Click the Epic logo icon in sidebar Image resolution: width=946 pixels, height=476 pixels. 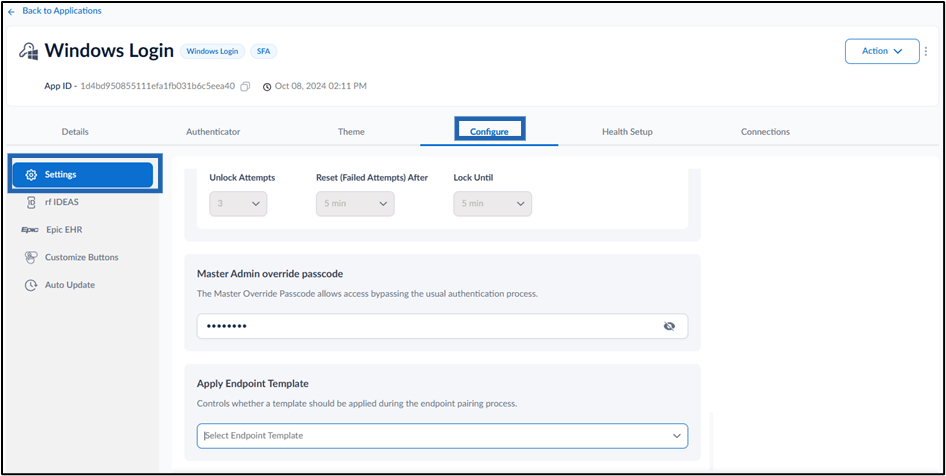tap(30, 230)
